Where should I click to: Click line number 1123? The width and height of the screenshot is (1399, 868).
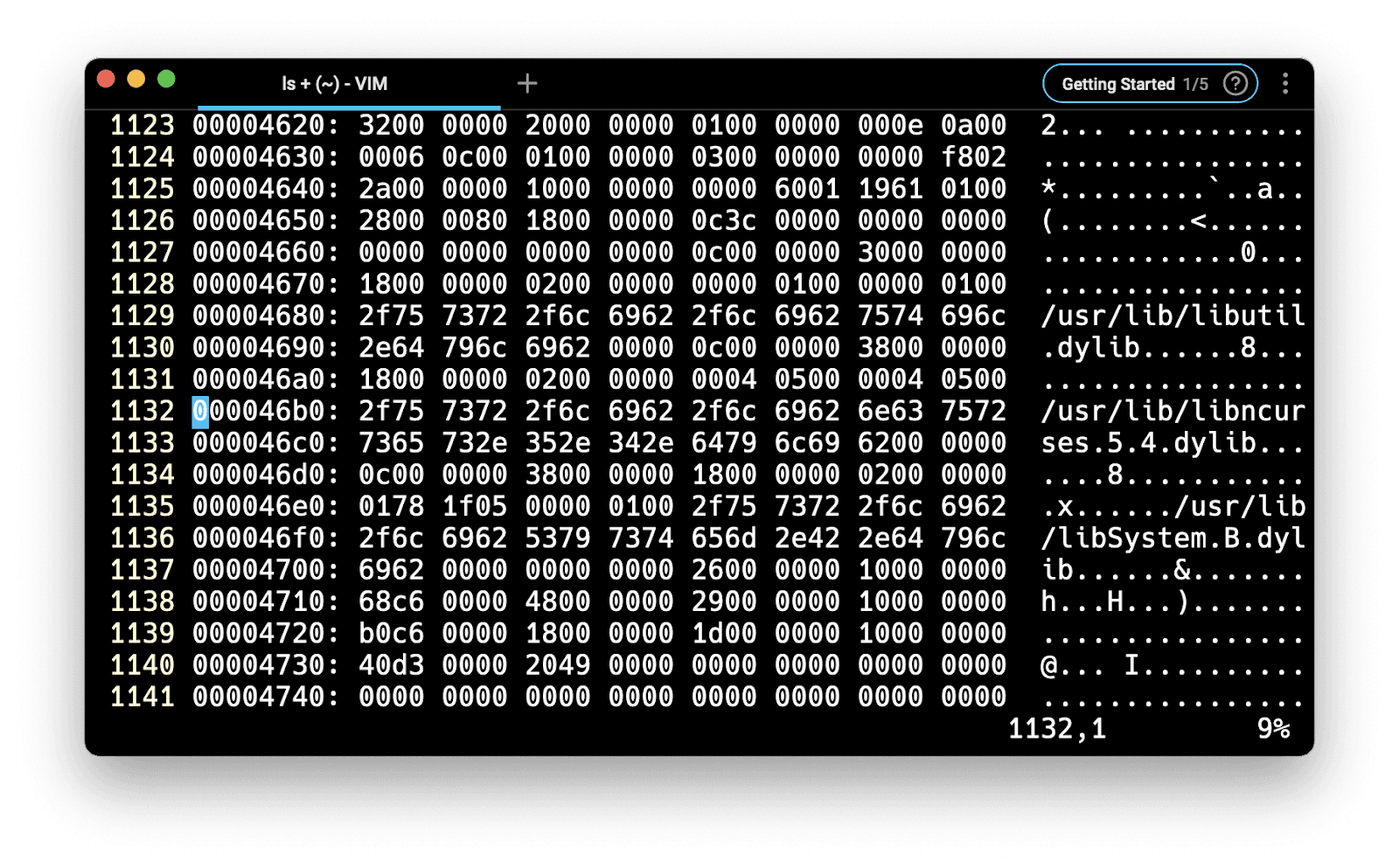[142, 125]
